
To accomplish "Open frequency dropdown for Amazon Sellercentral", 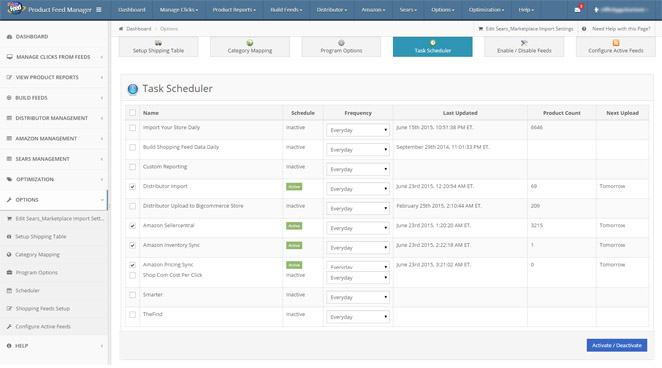I will click(358, 228).
